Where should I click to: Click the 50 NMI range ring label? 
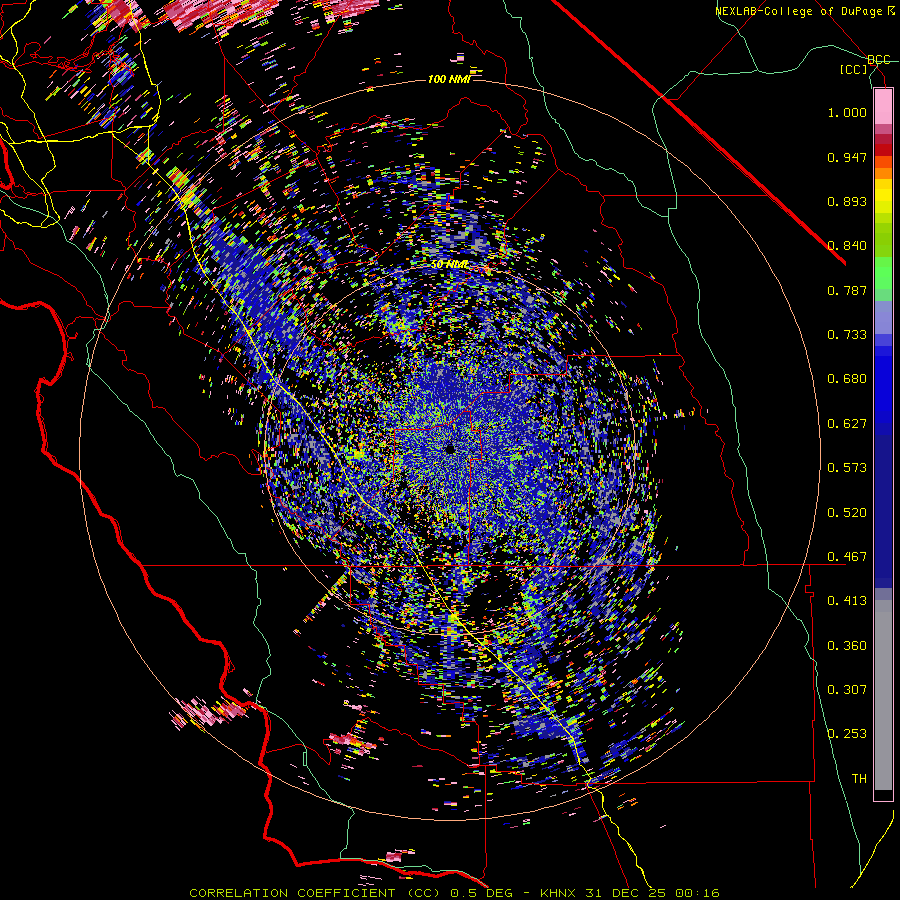coord(449,265)
